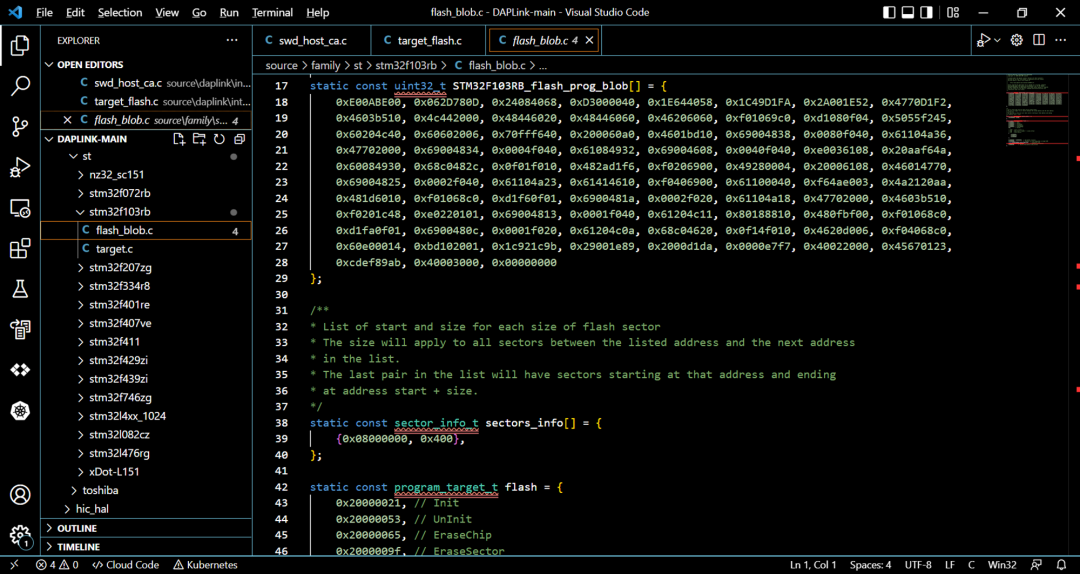Click Ln 1, Col 1 cursor position
The width and height of the screenshot is (1080, 574).
point(813,565)
